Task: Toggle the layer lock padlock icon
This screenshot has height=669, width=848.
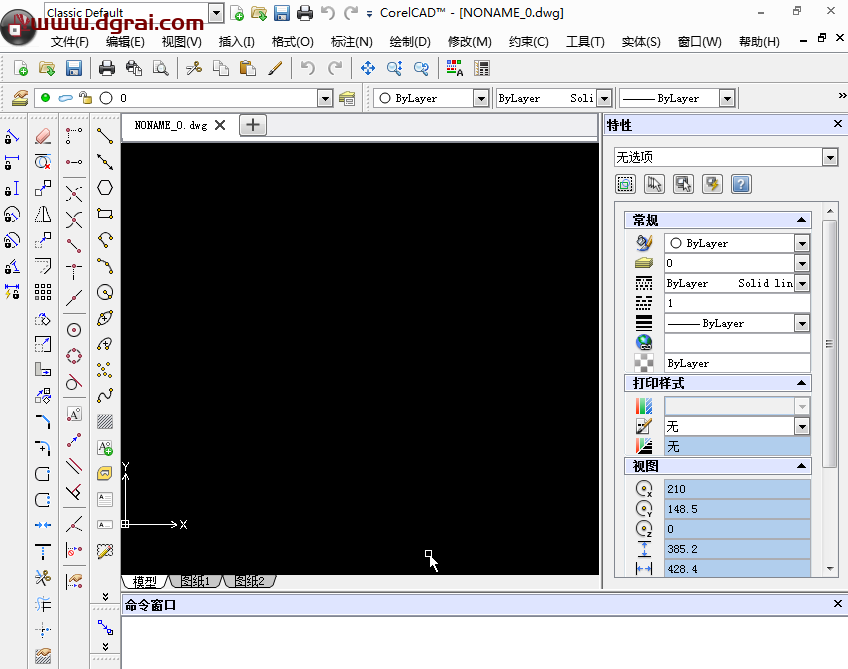Action: (x=85, y=98)
